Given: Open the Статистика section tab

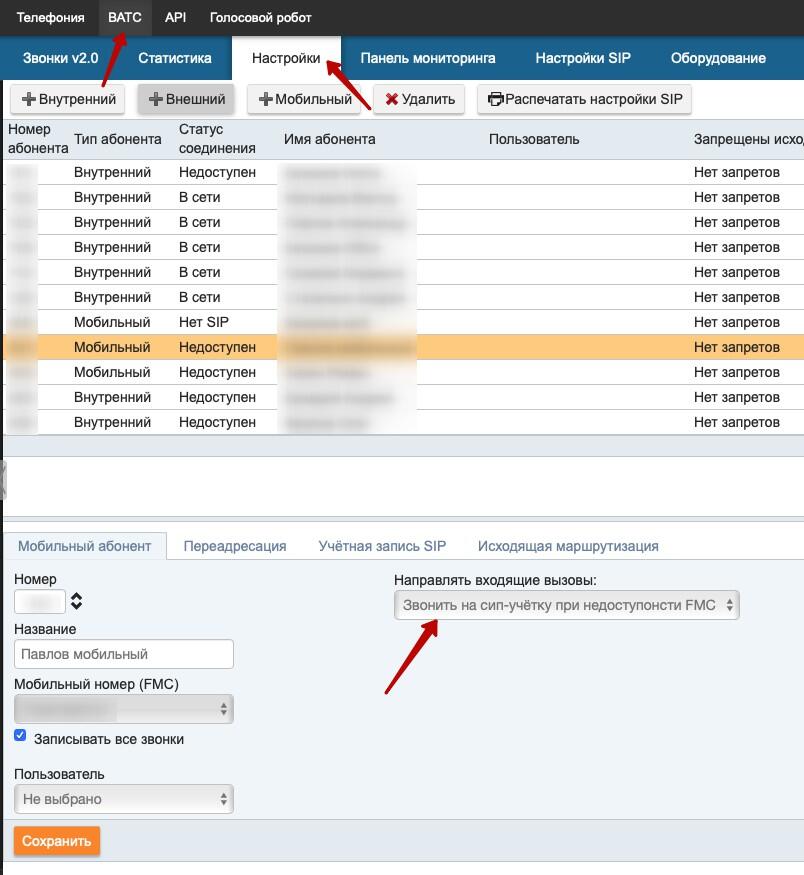Looking at the screenshot, I should [x=175, y=58].
